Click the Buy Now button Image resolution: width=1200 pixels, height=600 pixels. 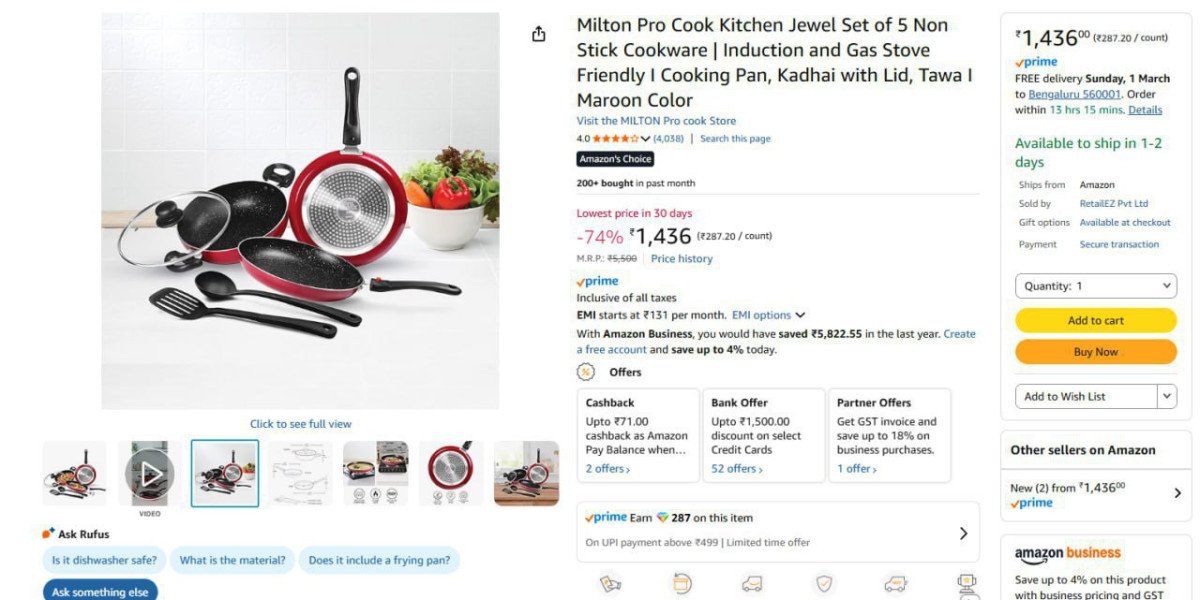point(1095,352)
